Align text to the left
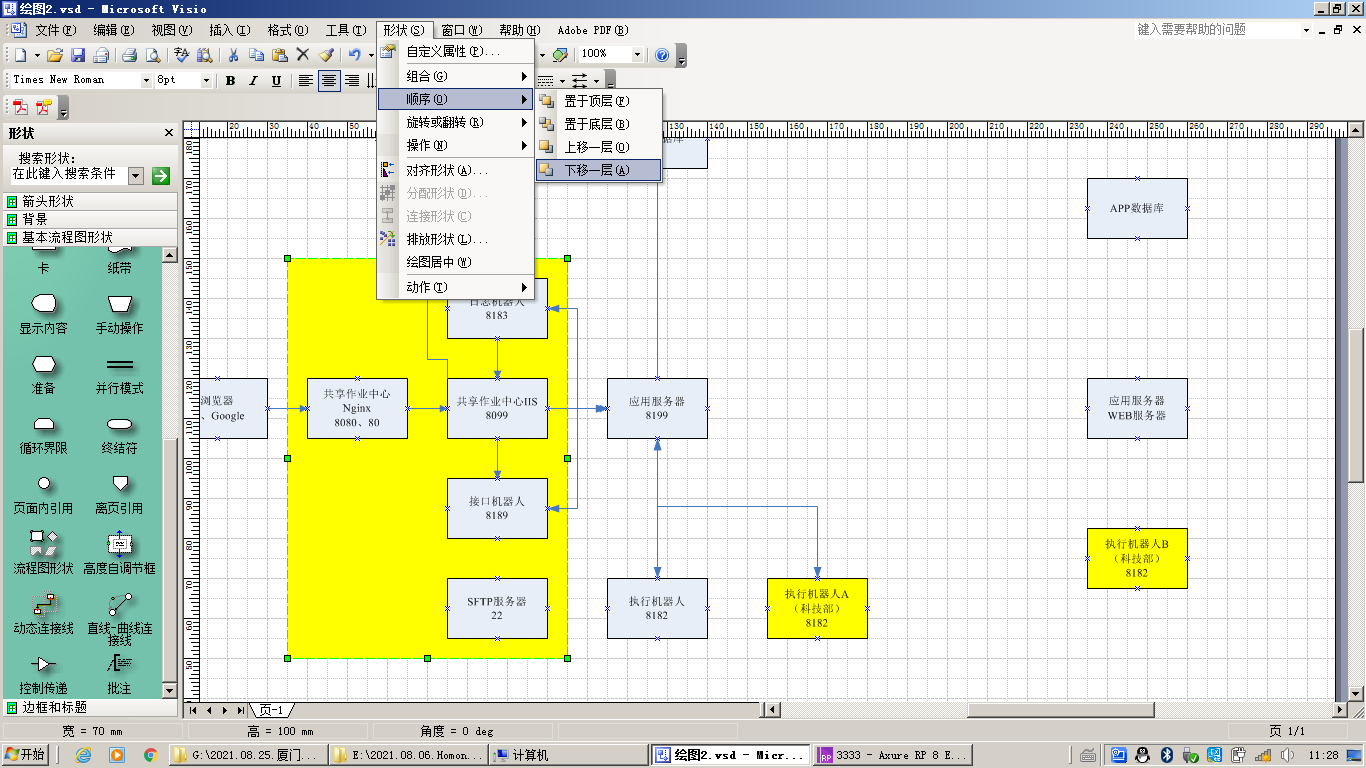 click(306, 81)
